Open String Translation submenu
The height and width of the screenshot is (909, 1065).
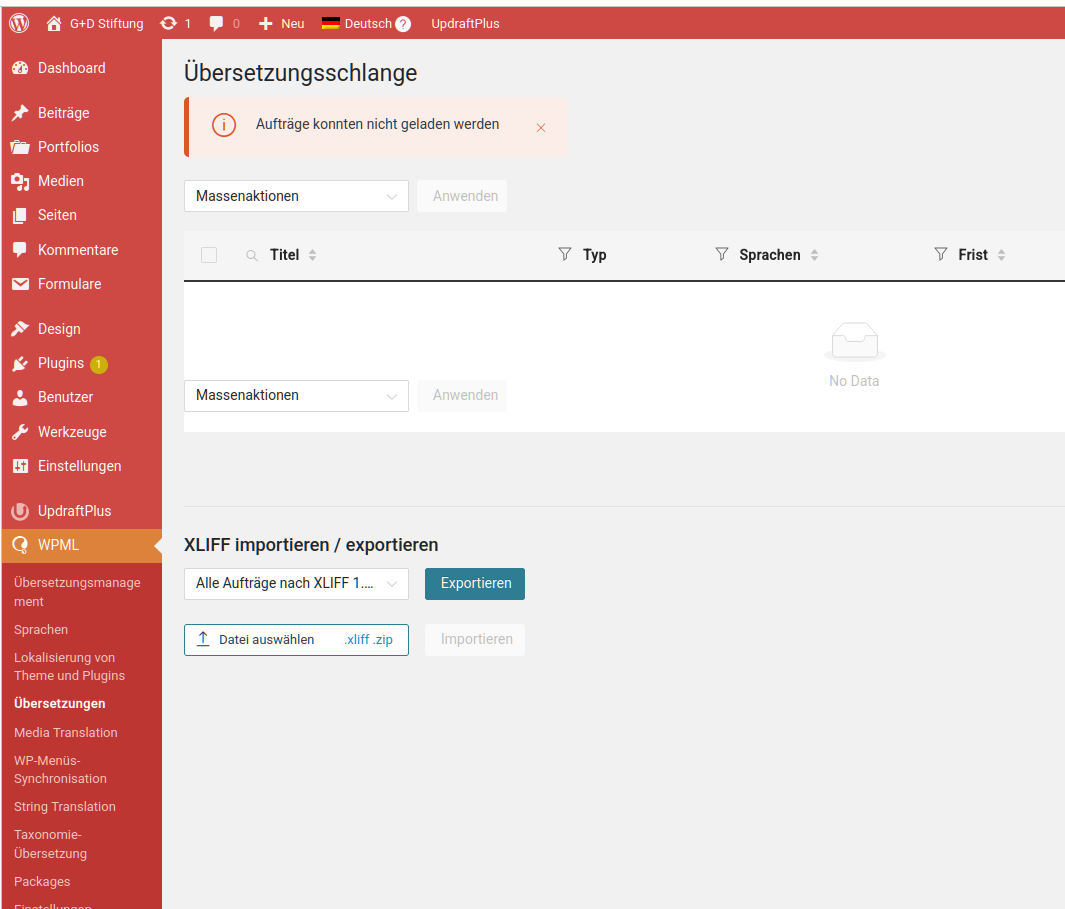click(x=65, y=806)
